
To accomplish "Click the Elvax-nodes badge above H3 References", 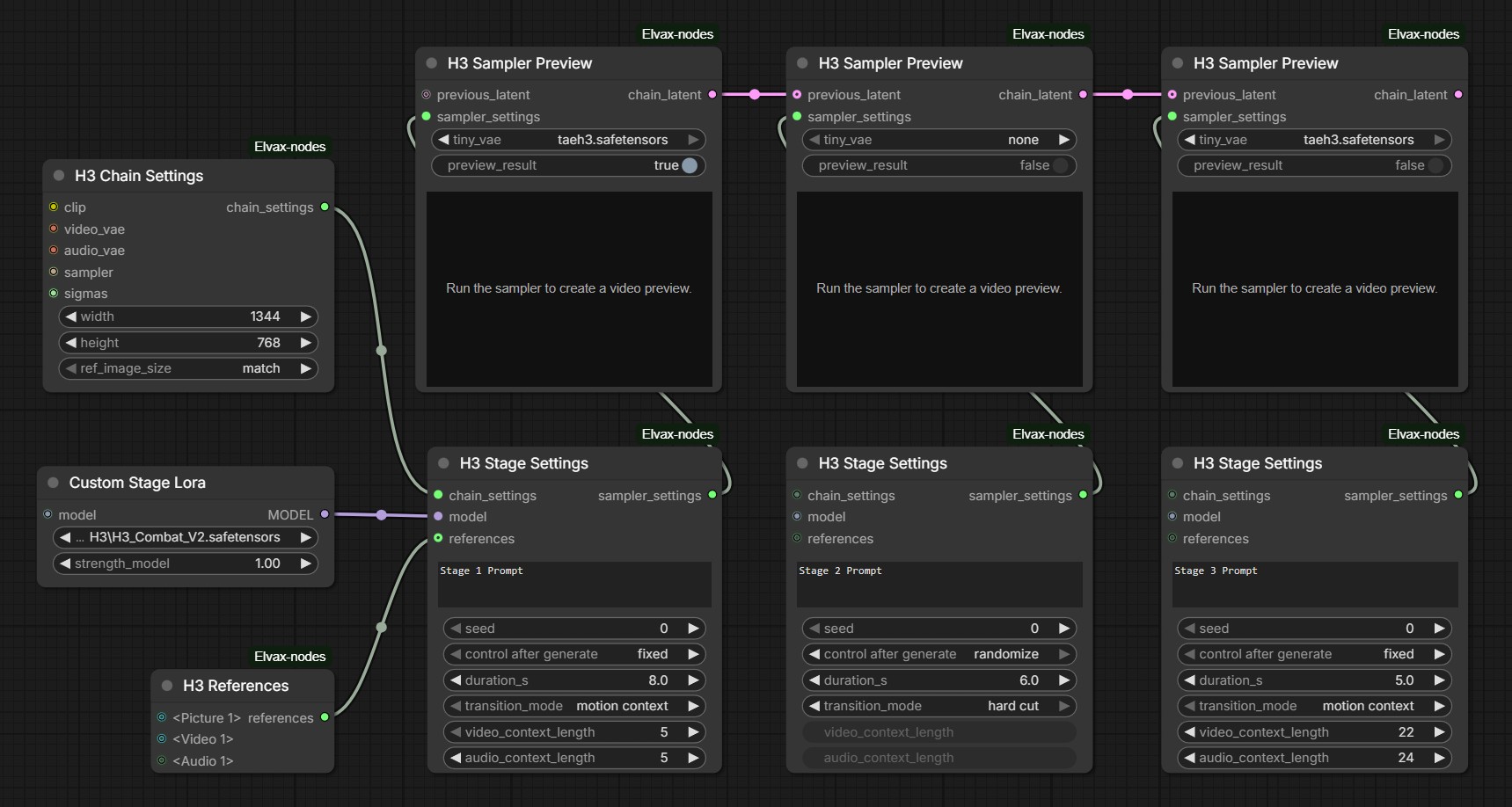I will [x=290, y=657].
